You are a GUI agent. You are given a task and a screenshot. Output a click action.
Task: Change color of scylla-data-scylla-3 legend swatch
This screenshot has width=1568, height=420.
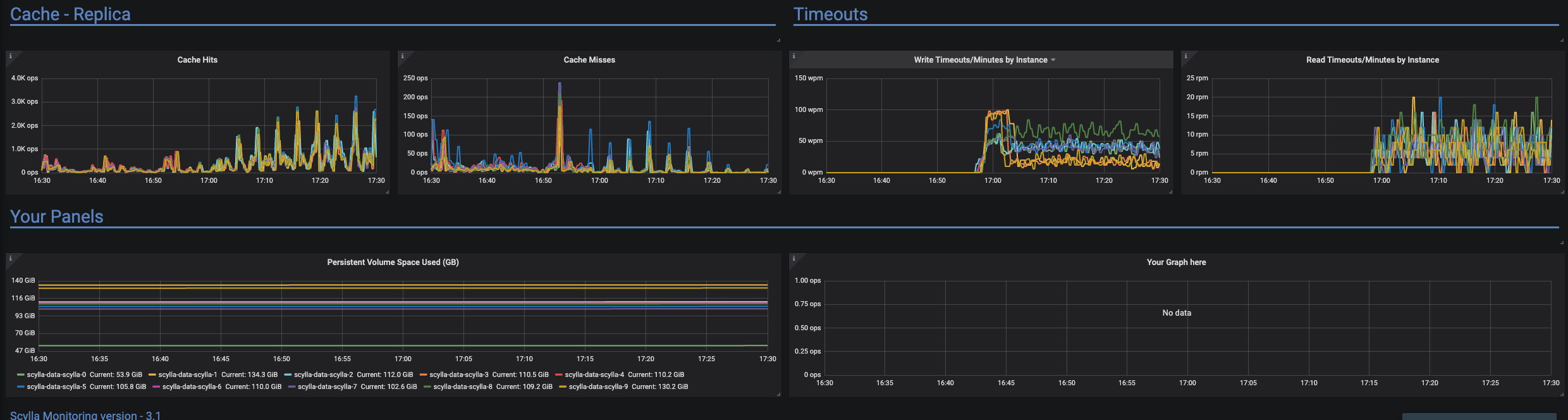click(424, 374)
